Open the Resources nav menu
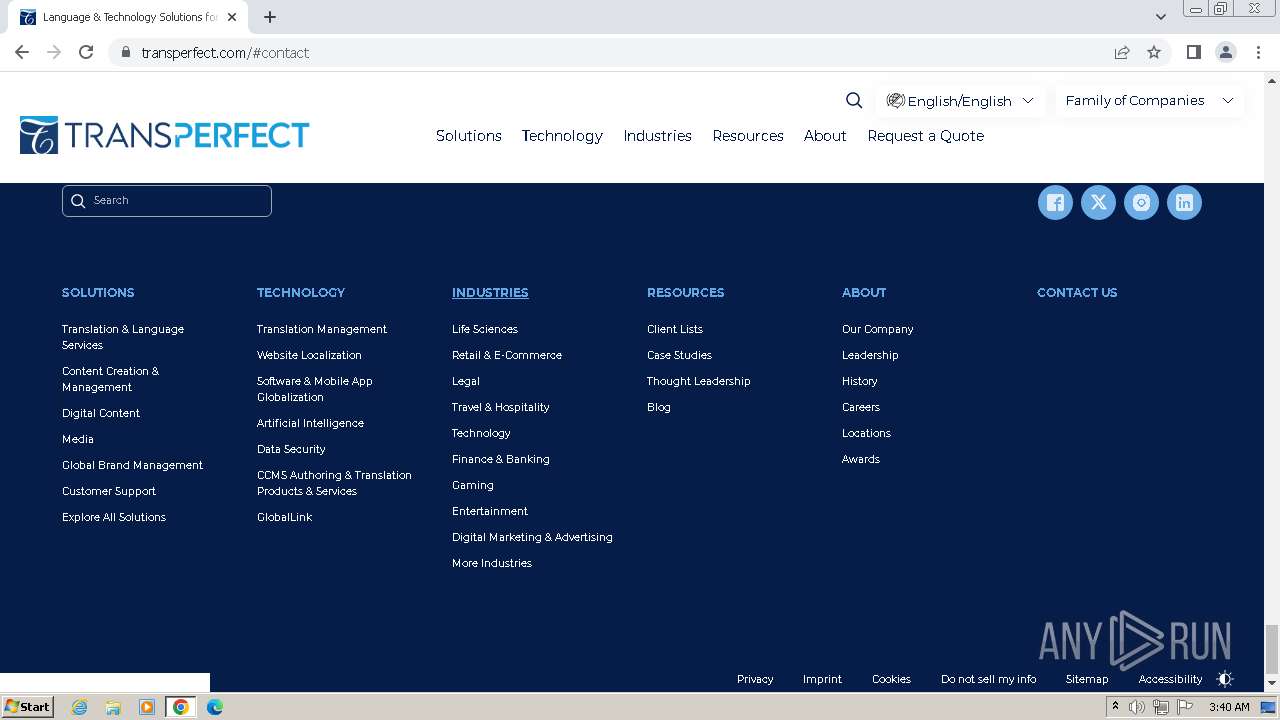 748,136
